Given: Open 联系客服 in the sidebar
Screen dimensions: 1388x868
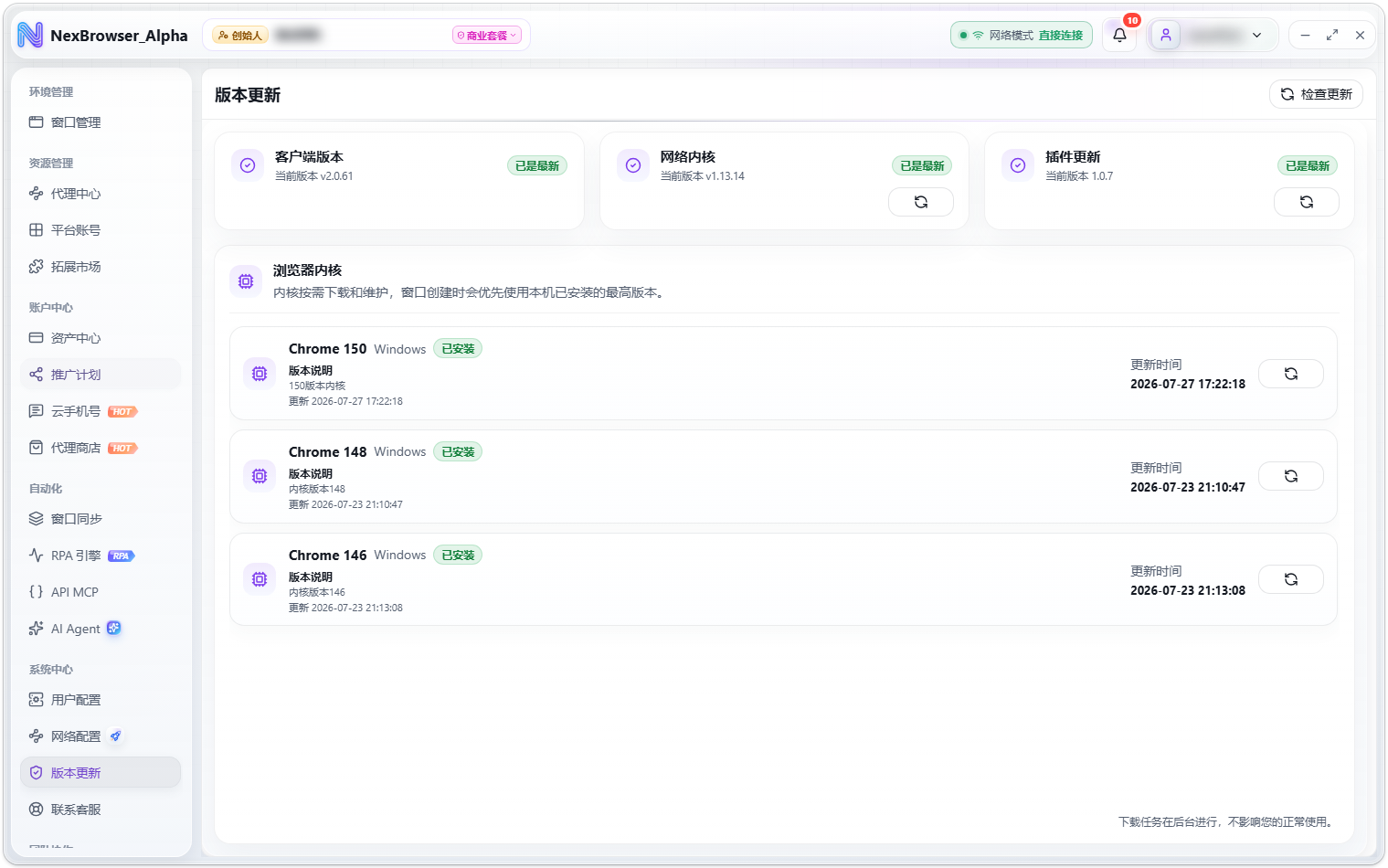Looking at the screenshot, I should point(101,810).
